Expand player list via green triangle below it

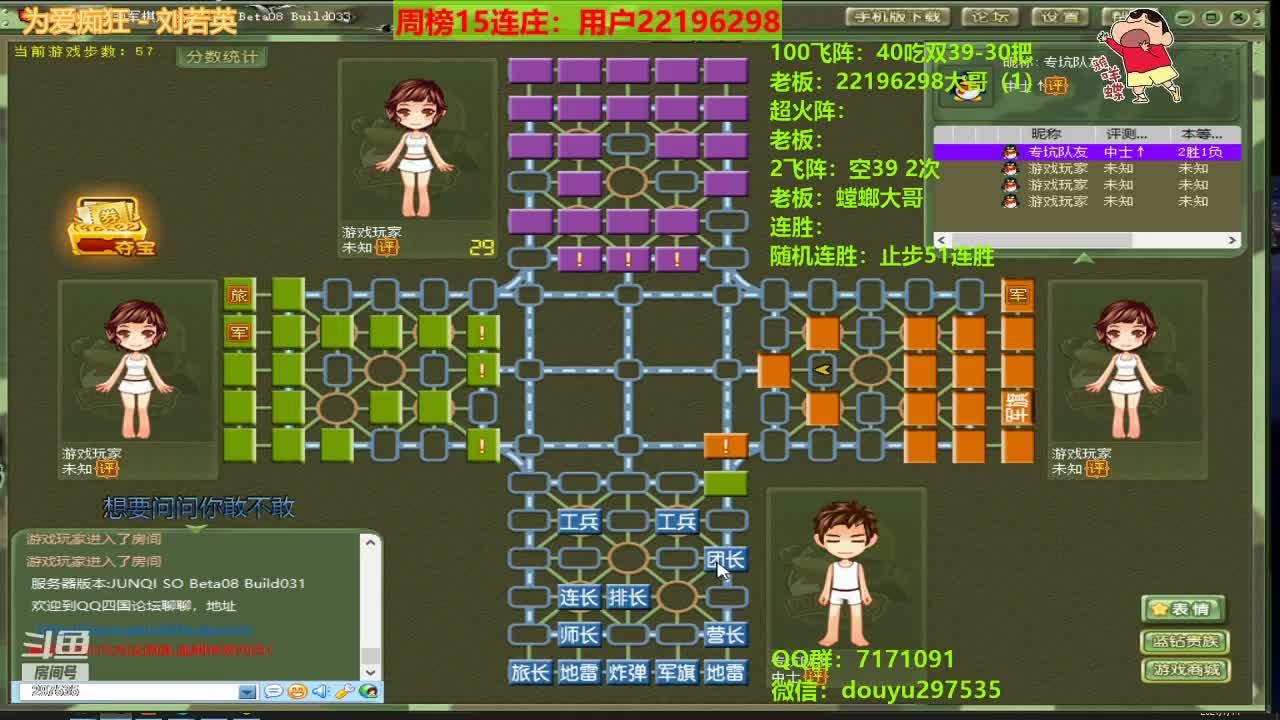point(1085,257)
